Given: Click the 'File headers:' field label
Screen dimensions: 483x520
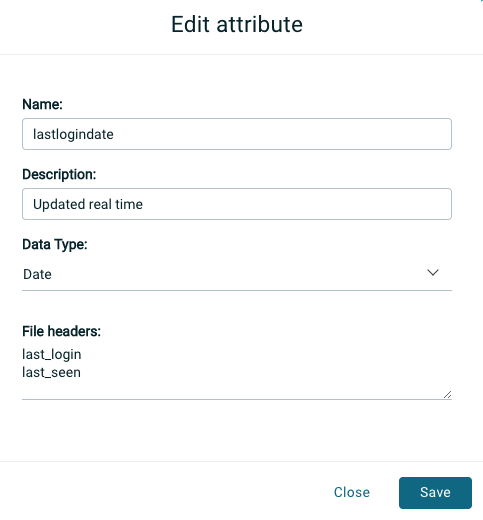Looking at the screenshot, I should click(x=61, y=331).
